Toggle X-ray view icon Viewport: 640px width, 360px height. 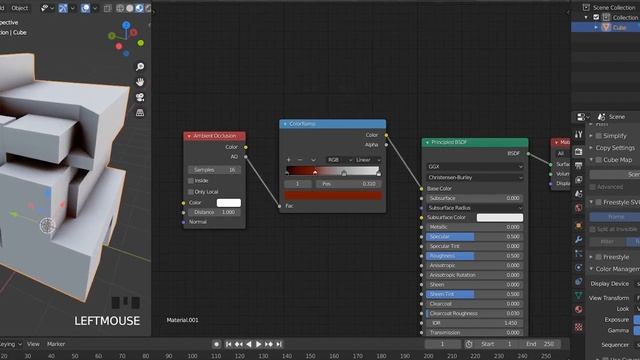tap(107, 8)
